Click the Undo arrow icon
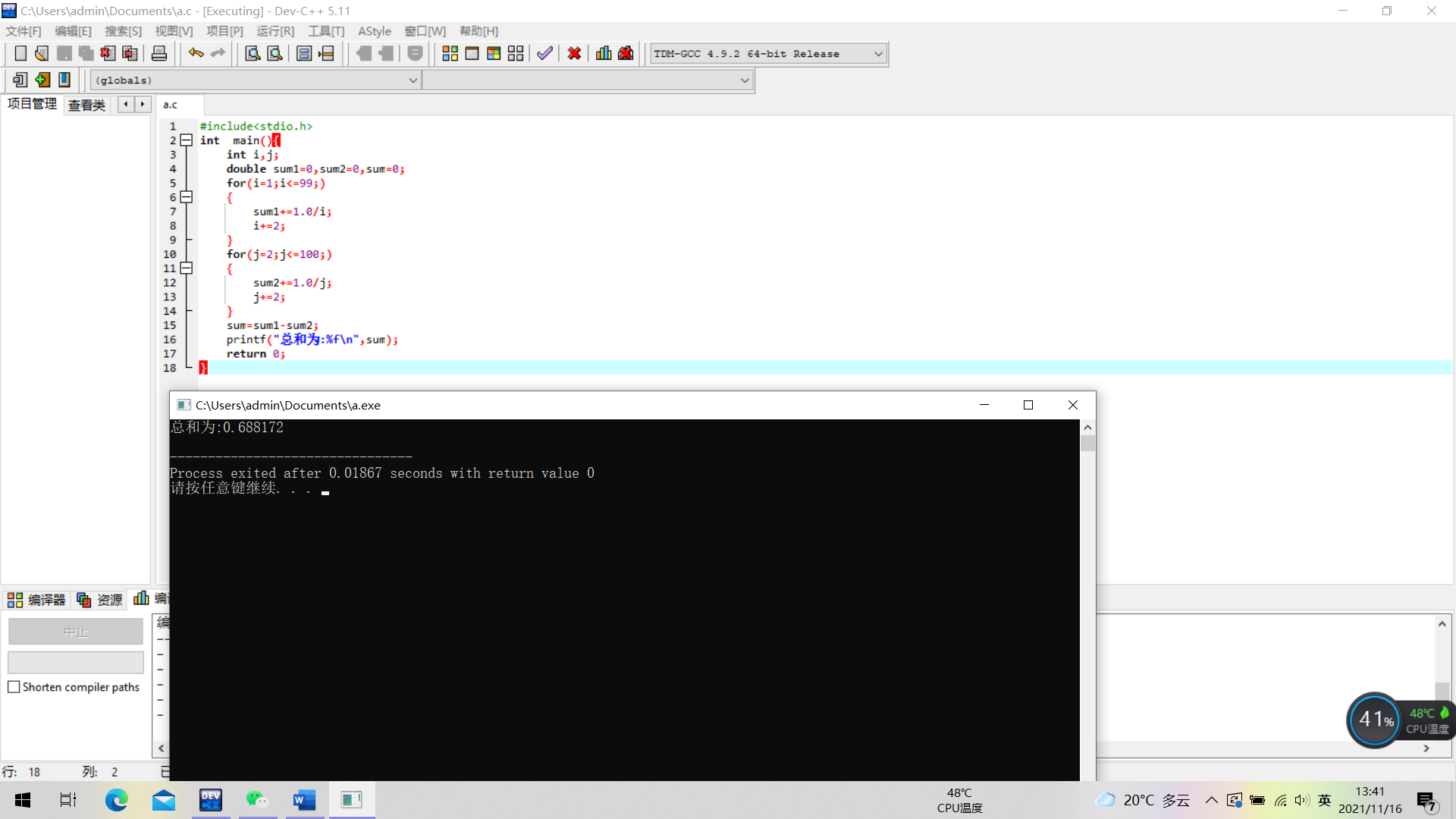This screenshot has height=819, width=1456. (196, 53)
